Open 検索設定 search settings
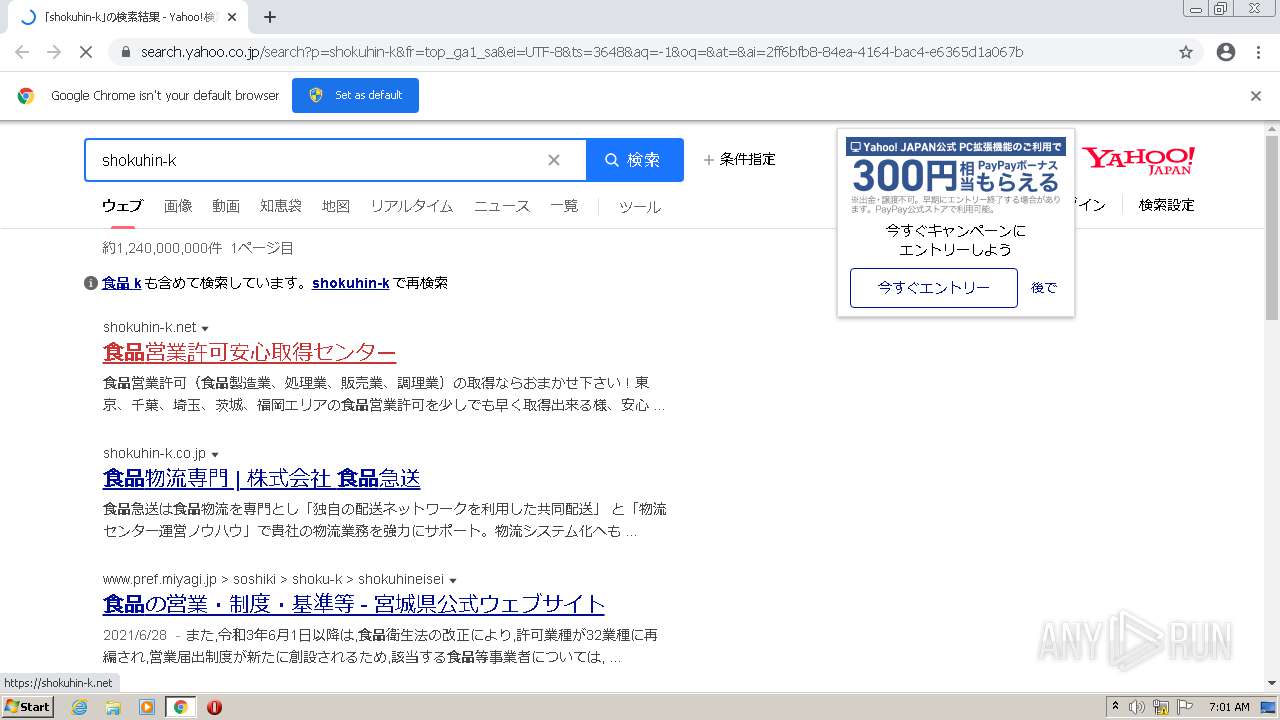Image resolution: width=1280 pixels, height=720 pixels. click(1166, 205)
